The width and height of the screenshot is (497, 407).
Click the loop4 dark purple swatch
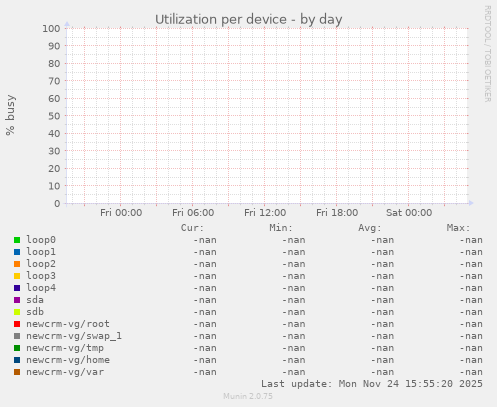click(x=17, y=288)
